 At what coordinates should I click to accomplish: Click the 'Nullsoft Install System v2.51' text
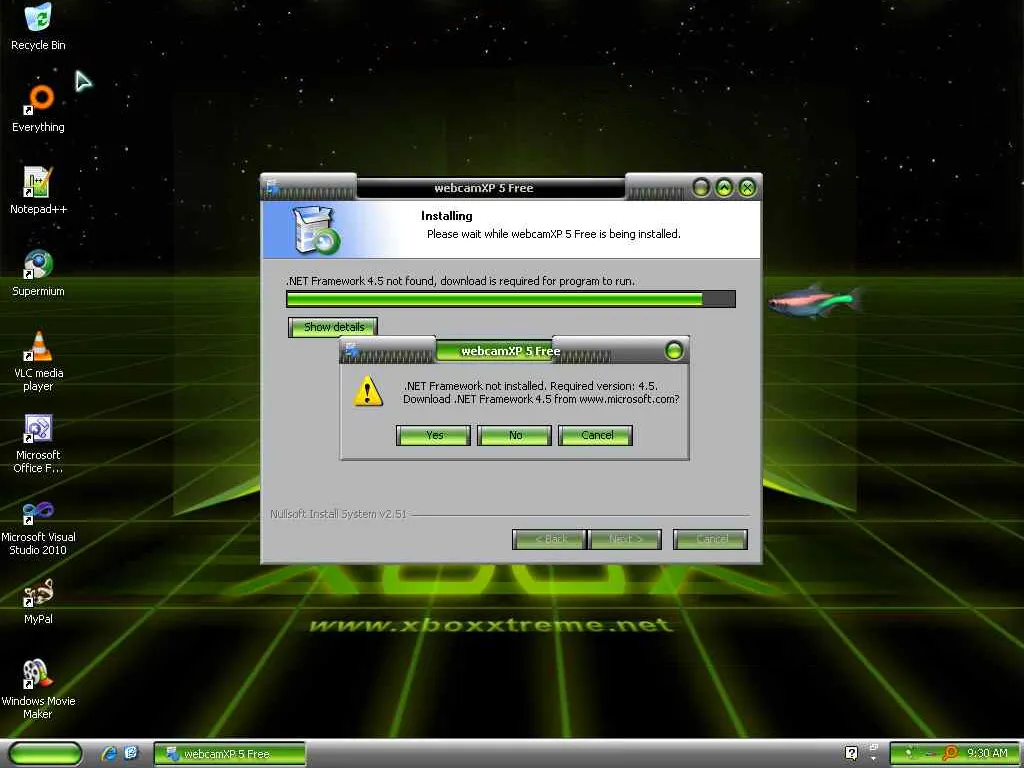(338, 514)
